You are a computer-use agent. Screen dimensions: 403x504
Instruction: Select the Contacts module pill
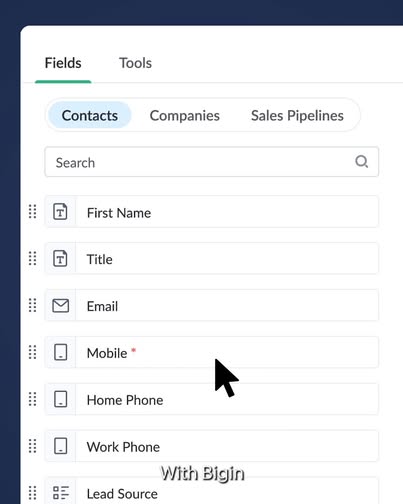pyautogui.click(x=90, y=115)
